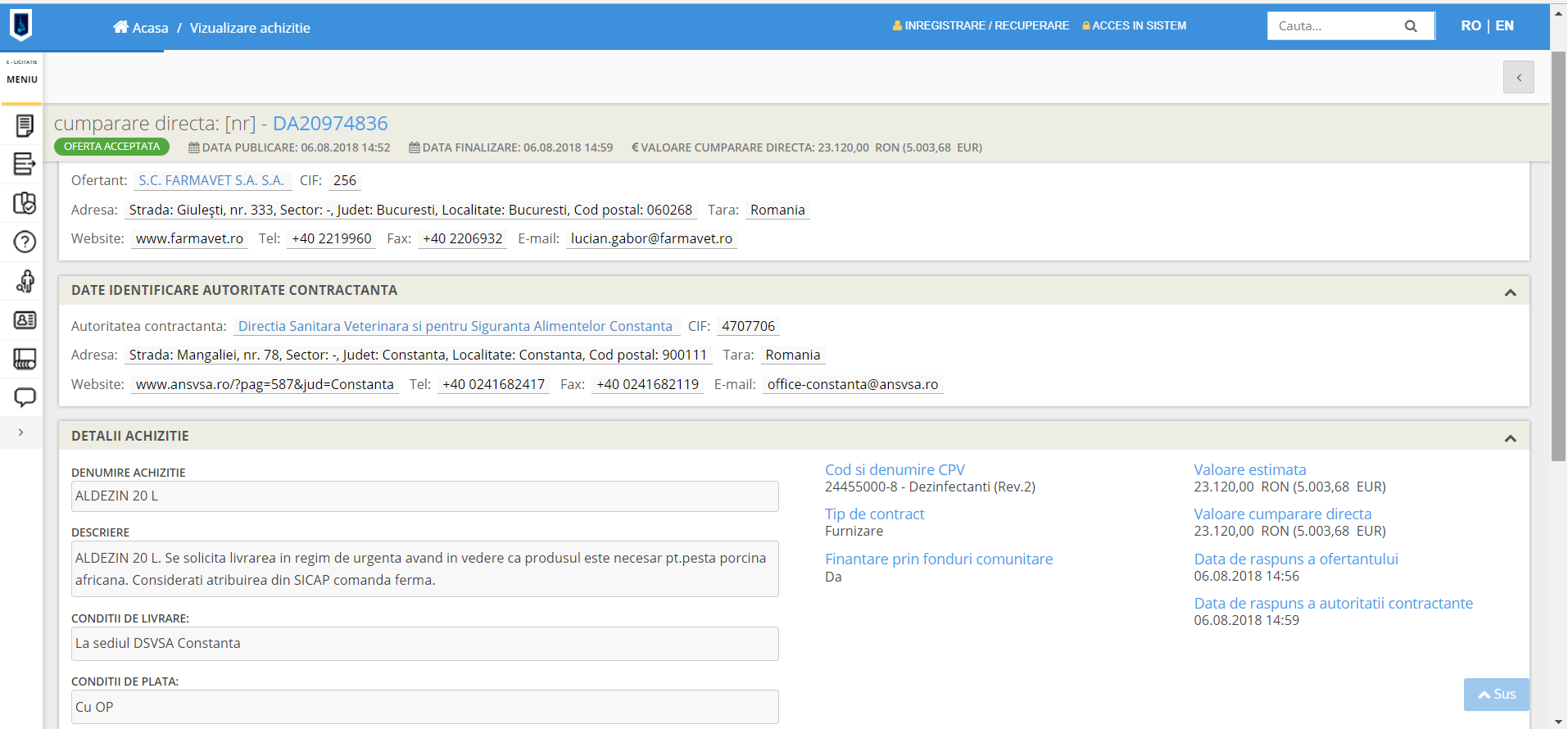Image resolution: width=1568 pixels, height=729 pixels.
Task: Click the supplier website www.farmavet.ro
Action: pos(189,239)
